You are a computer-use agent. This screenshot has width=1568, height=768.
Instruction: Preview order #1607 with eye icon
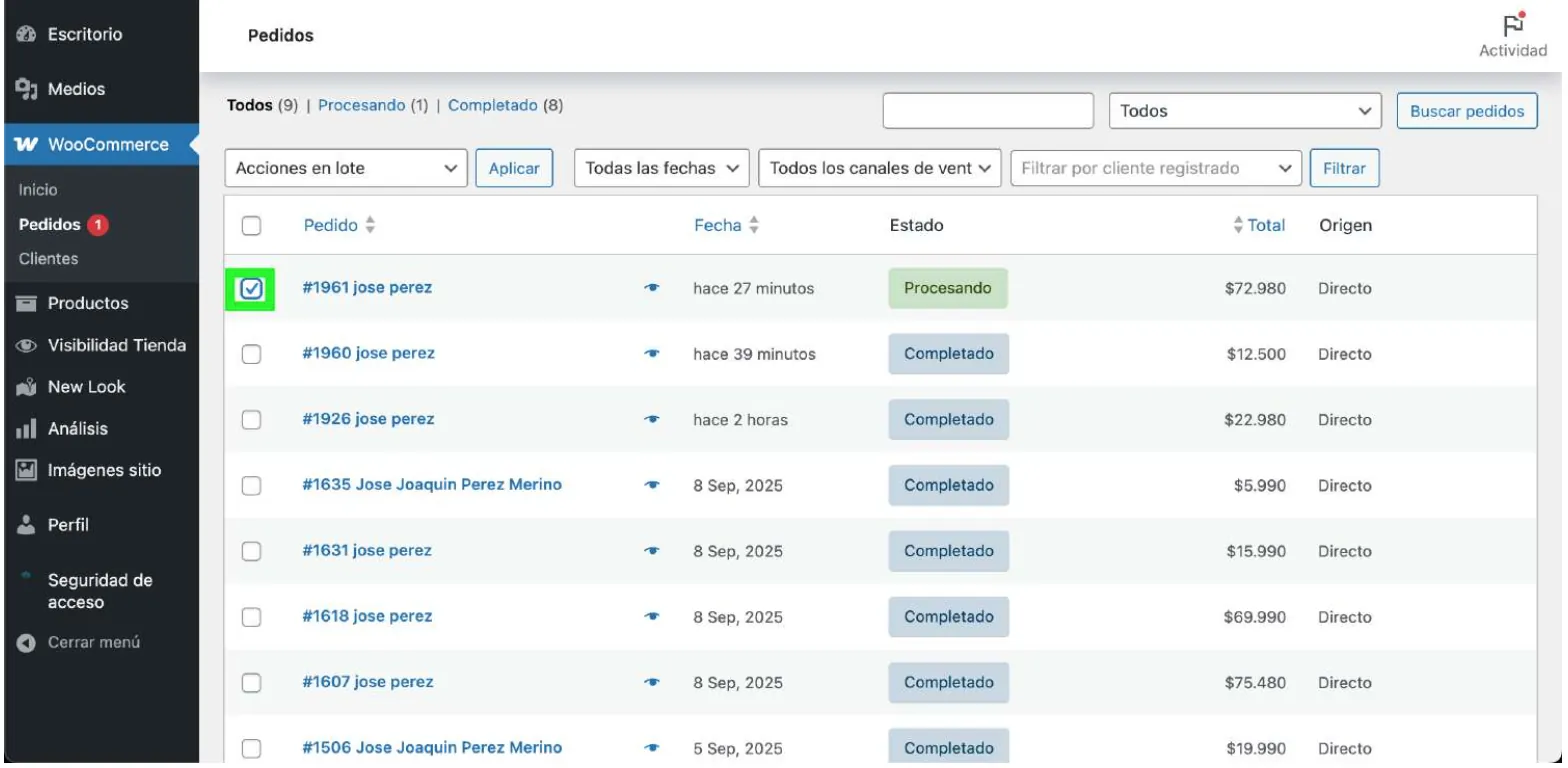(x=652, y=683)
